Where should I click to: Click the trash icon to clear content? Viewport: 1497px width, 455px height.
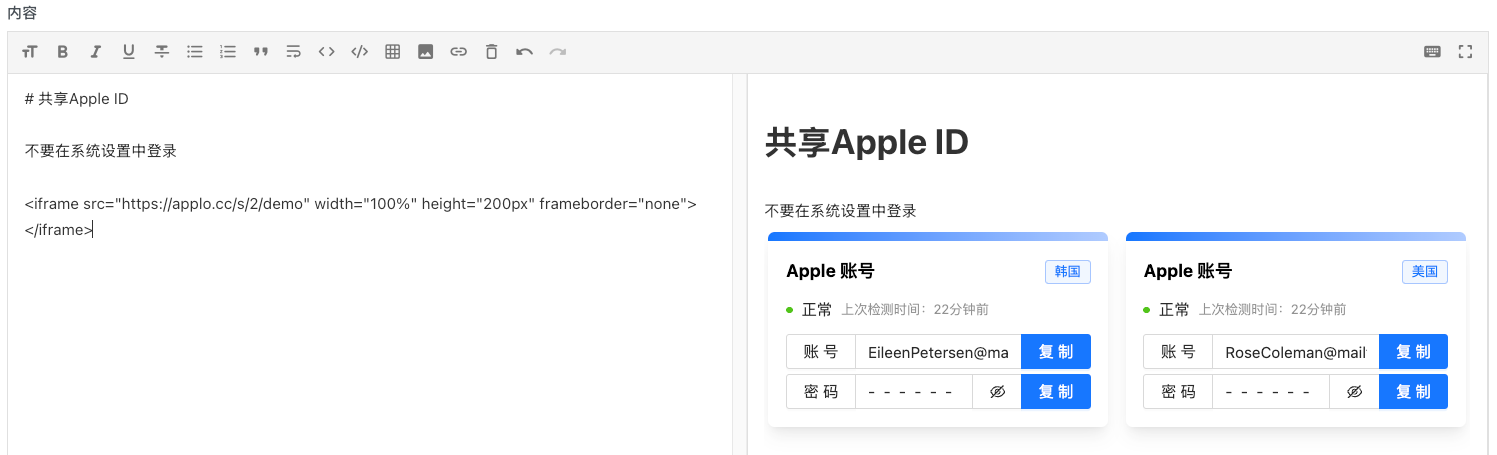491,52
